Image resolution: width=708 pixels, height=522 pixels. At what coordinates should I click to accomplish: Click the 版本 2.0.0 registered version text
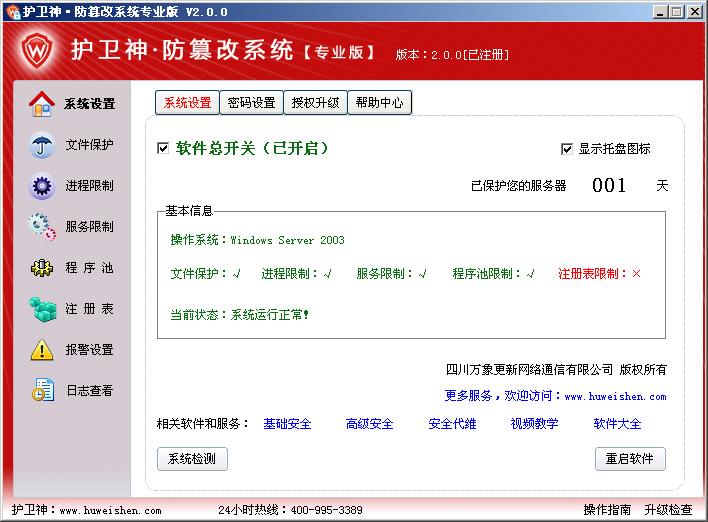(x=452, y=55)
